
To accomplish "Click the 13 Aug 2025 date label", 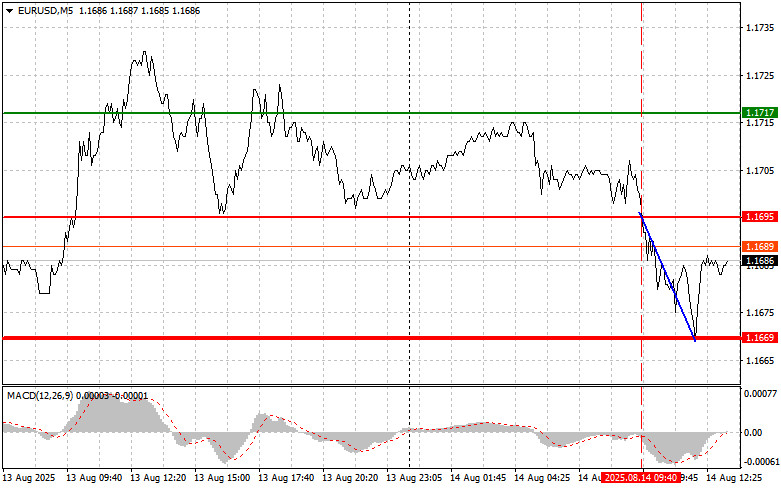I will 28,478.
